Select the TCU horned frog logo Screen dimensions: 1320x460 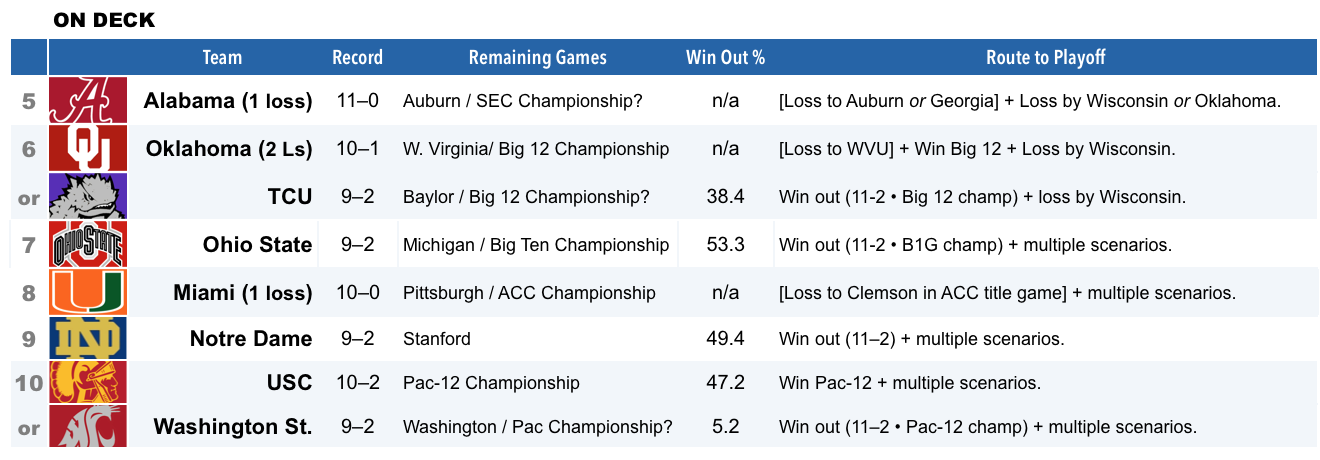click(x=89, y=196)
